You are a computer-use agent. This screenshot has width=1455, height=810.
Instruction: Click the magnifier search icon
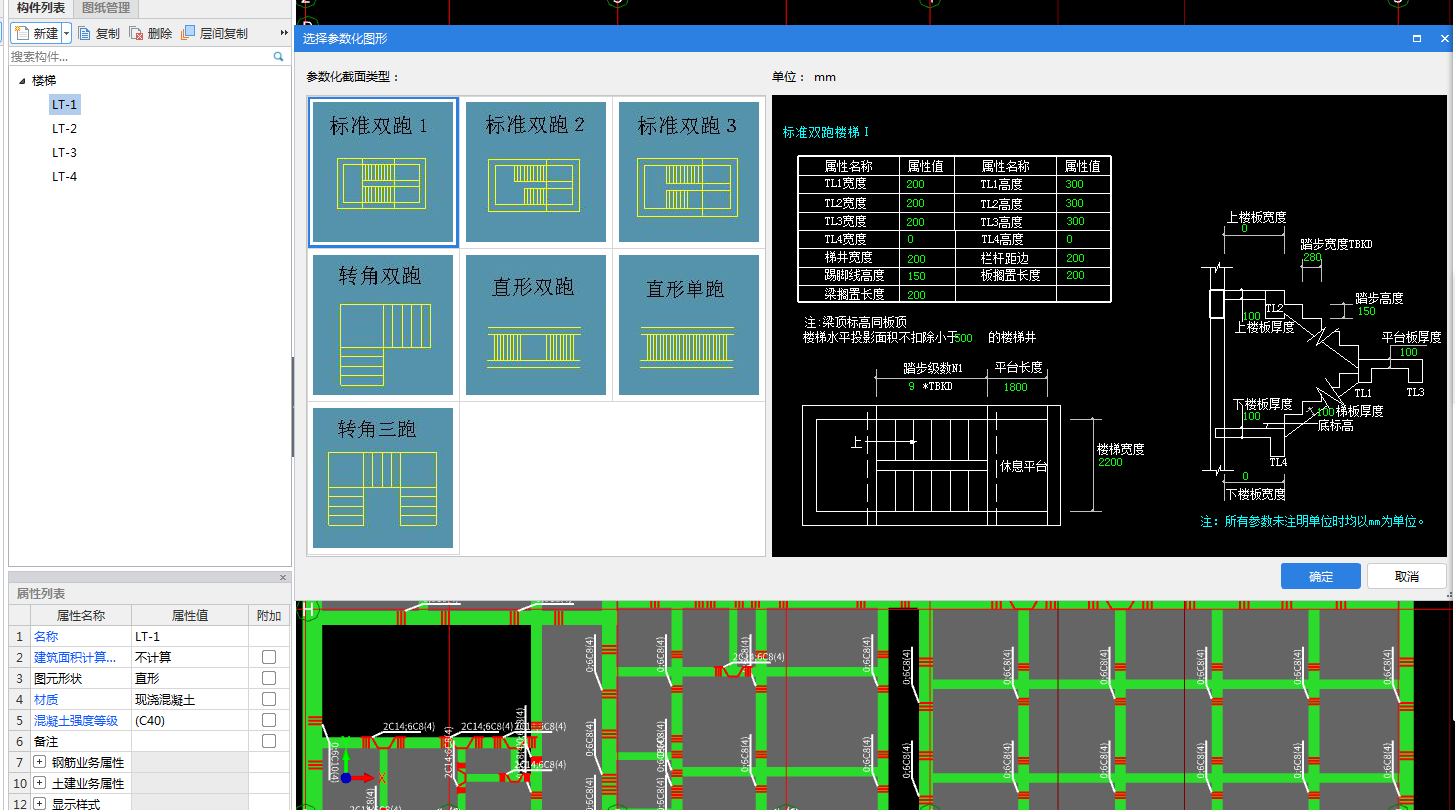pos(279,57)
